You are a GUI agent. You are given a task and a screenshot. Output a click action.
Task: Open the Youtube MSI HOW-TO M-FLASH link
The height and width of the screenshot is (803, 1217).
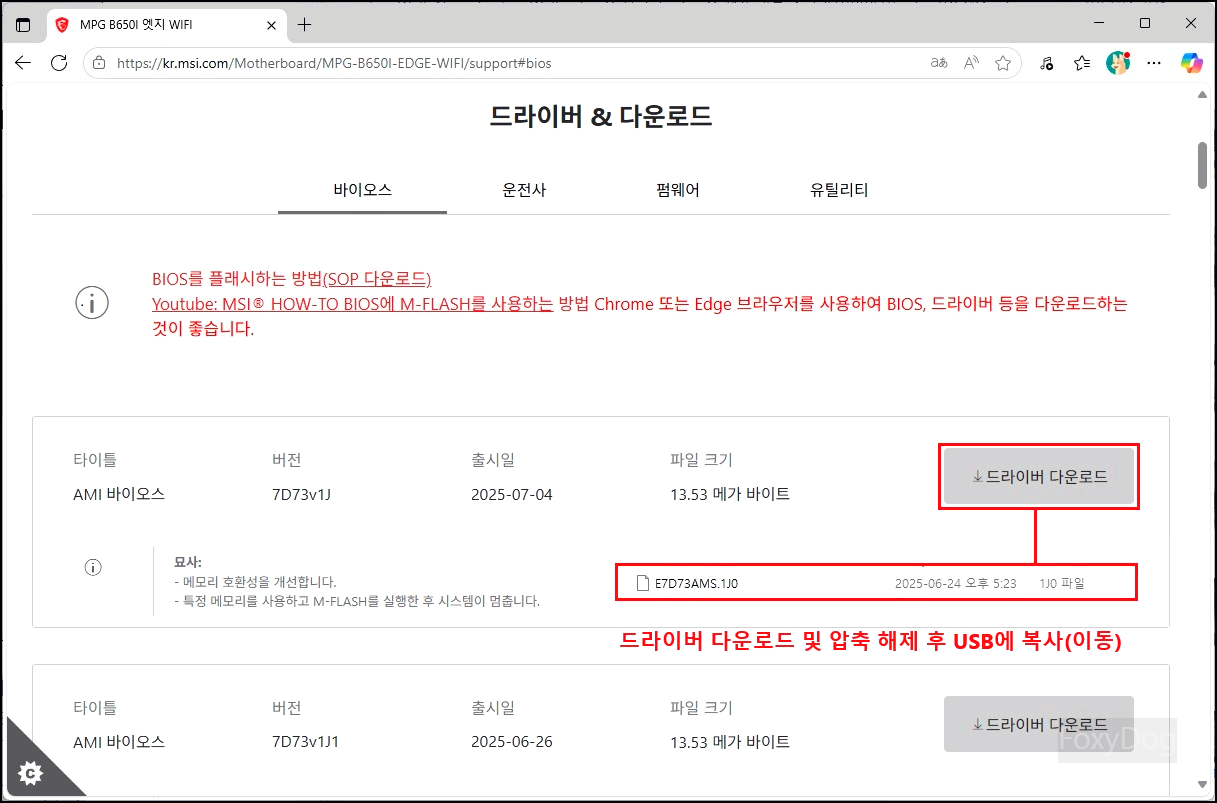pos(352,303)
